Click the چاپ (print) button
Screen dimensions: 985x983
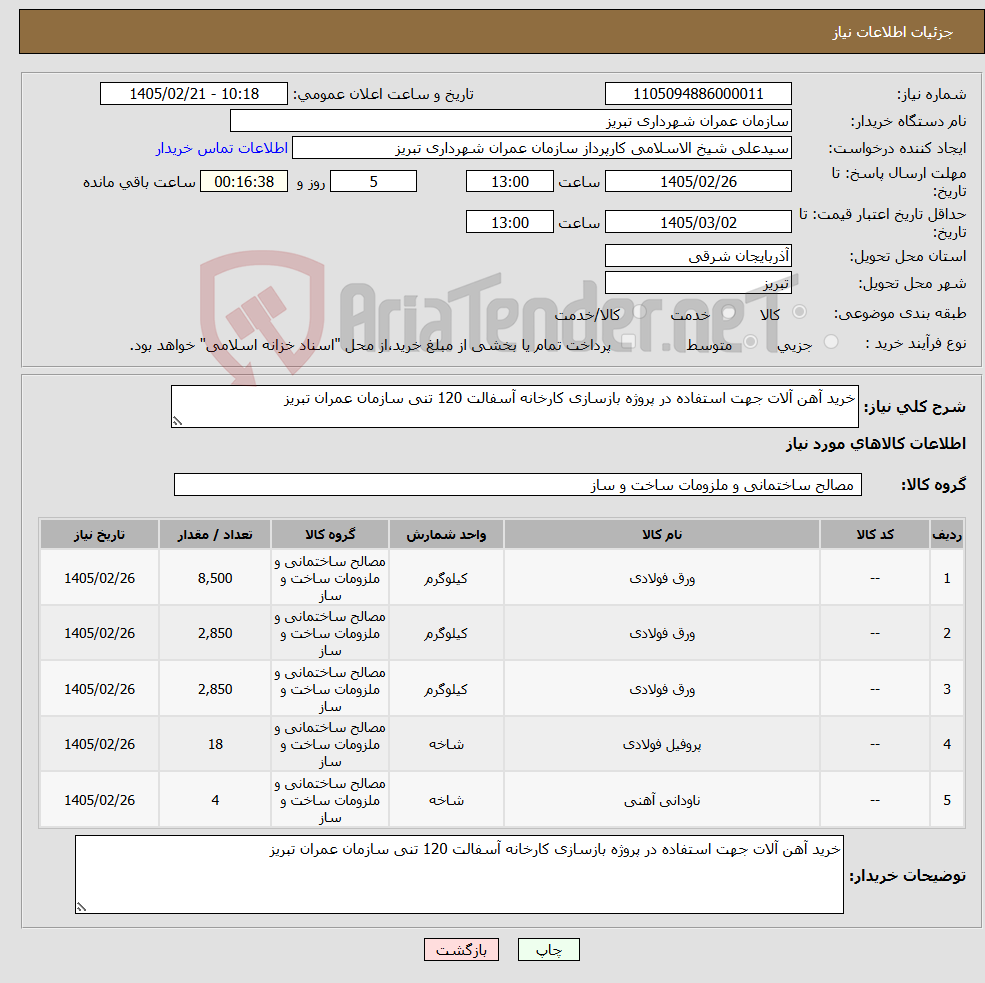(548, 950)
